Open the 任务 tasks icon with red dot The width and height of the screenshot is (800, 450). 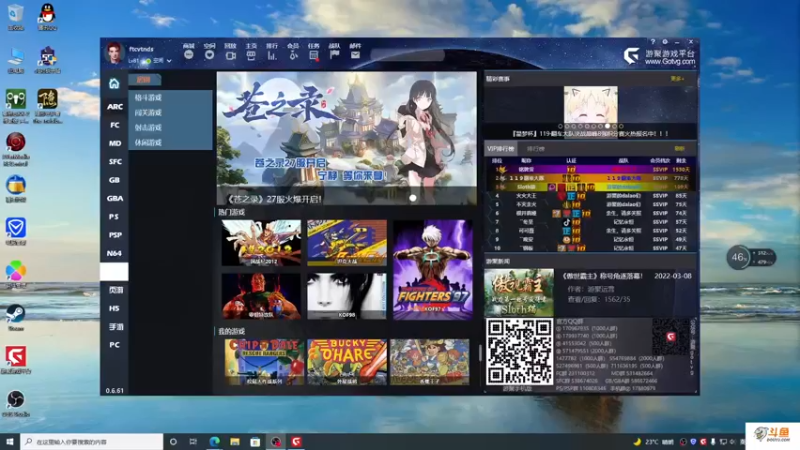tap(314, 55)
